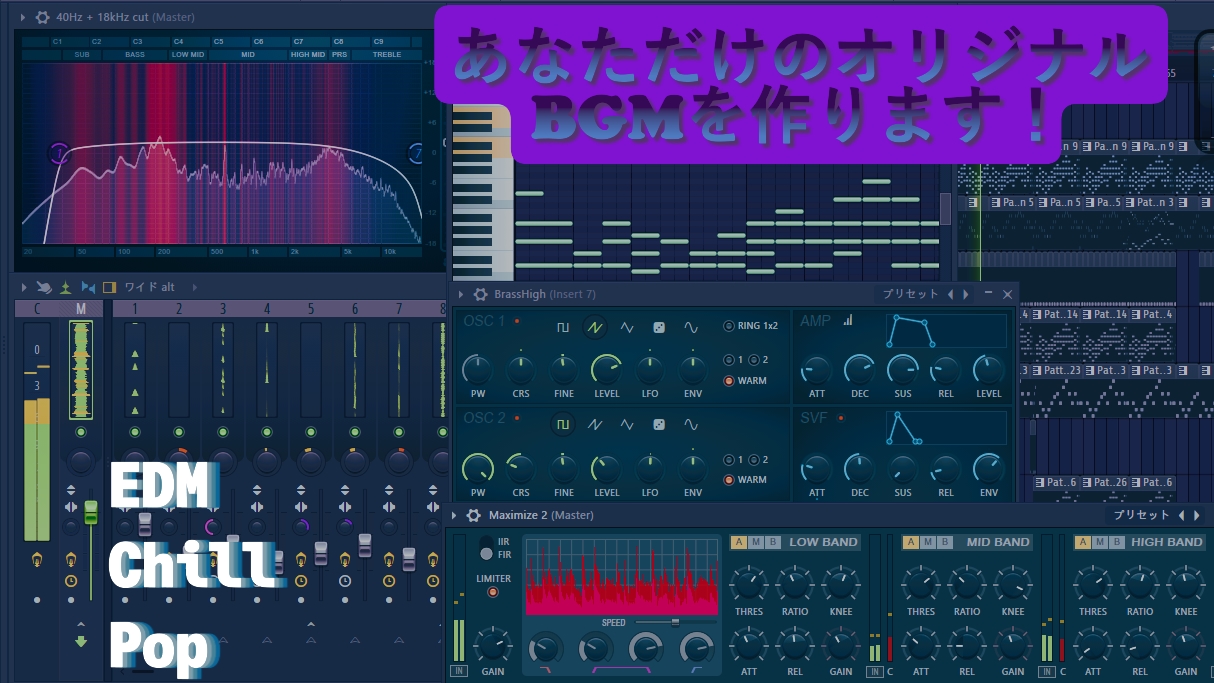
Task: Select the square wave shape for OSC 1
Action: [563, 325]
